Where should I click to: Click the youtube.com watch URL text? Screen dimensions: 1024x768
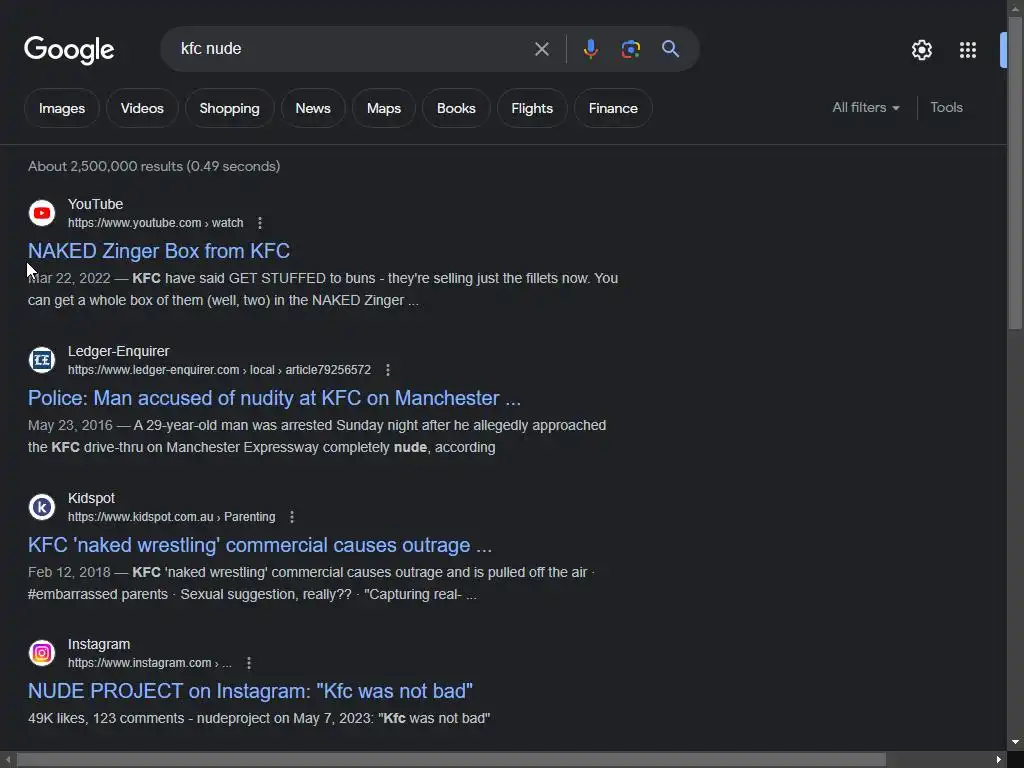pyautogui.click(x=155, y=223)
